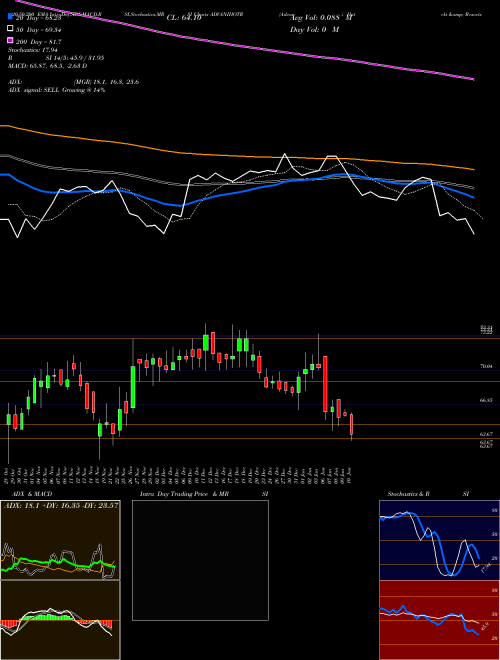Click the 'Avg Vol: 0.088 M' label
The height and width of the screenshot is (660, 500).
click(x=321, y=18)
